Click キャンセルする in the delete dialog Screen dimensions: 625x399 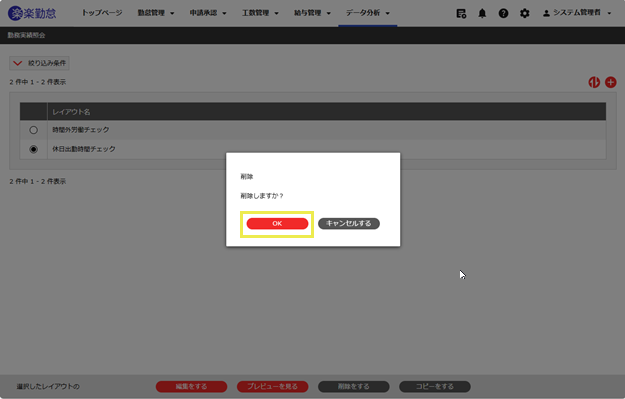pos(349,223)
